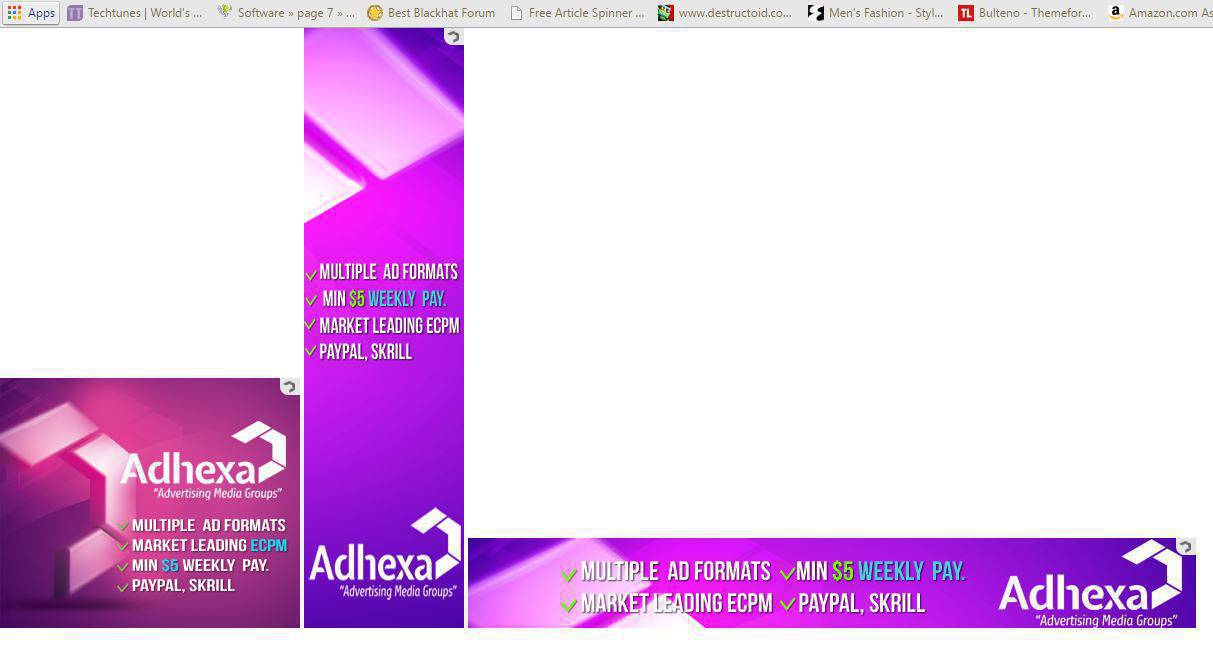Open the Men's Fashion bookmark

click(876, 13)
